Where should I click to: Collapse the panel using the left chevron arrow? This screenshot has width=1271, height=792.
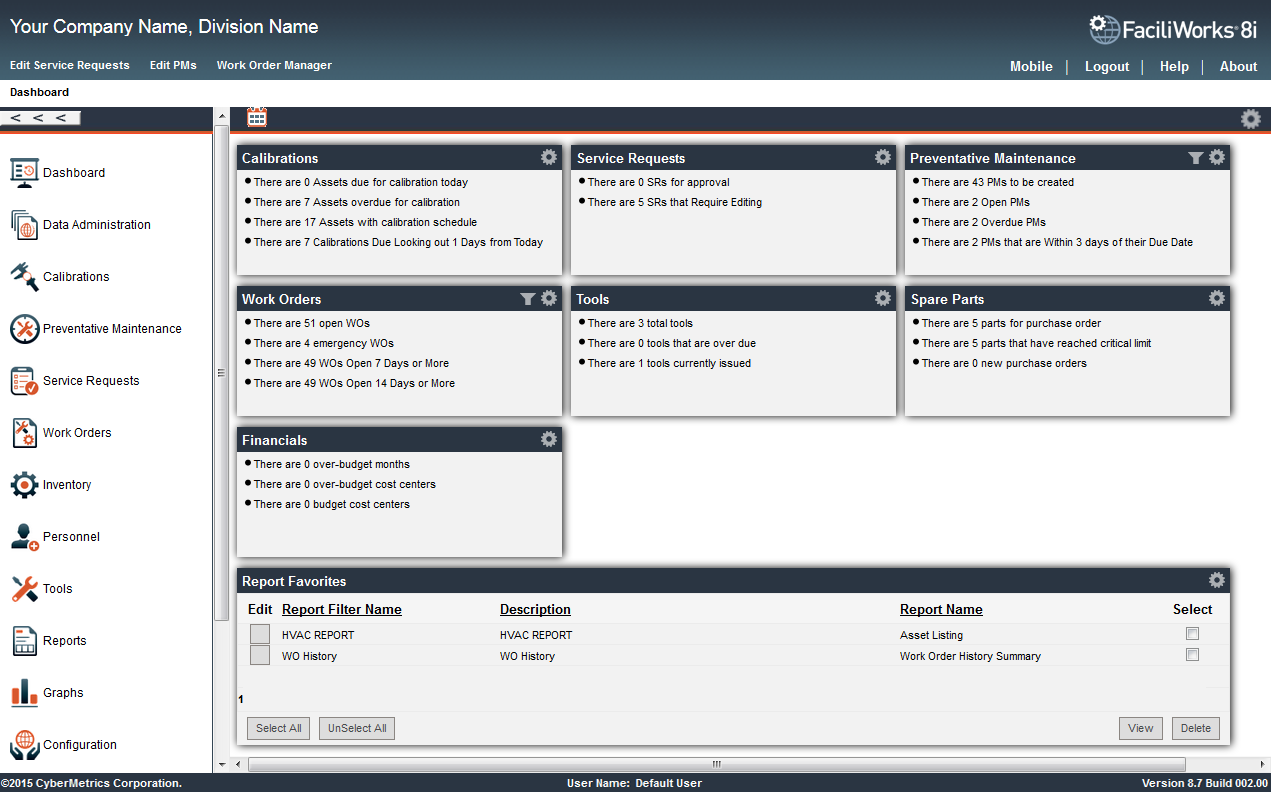point(15,117)
